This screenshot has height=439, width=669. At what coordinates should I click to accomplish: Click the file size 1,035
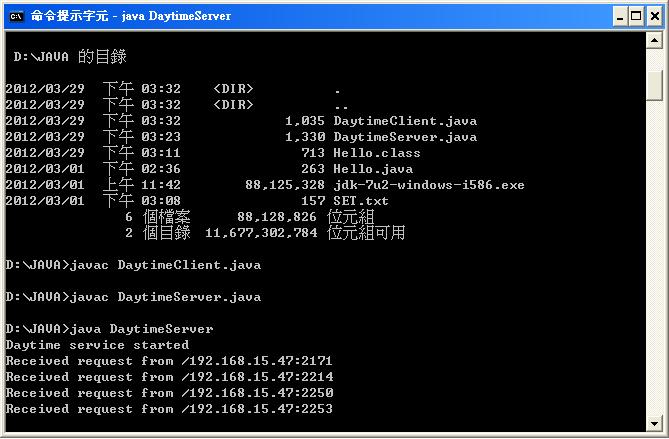[305, 121]
